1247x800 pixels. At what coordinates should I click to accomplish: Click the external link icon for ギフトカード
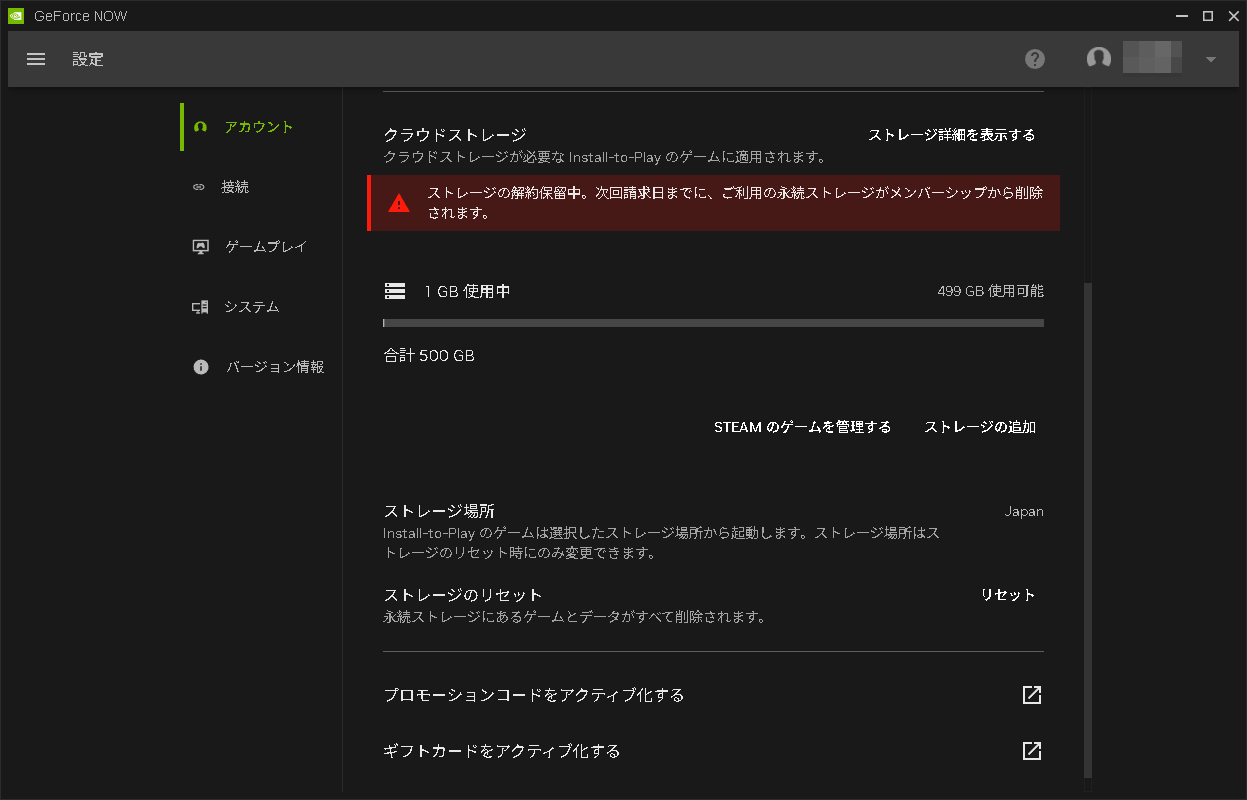coord(1031,750)
